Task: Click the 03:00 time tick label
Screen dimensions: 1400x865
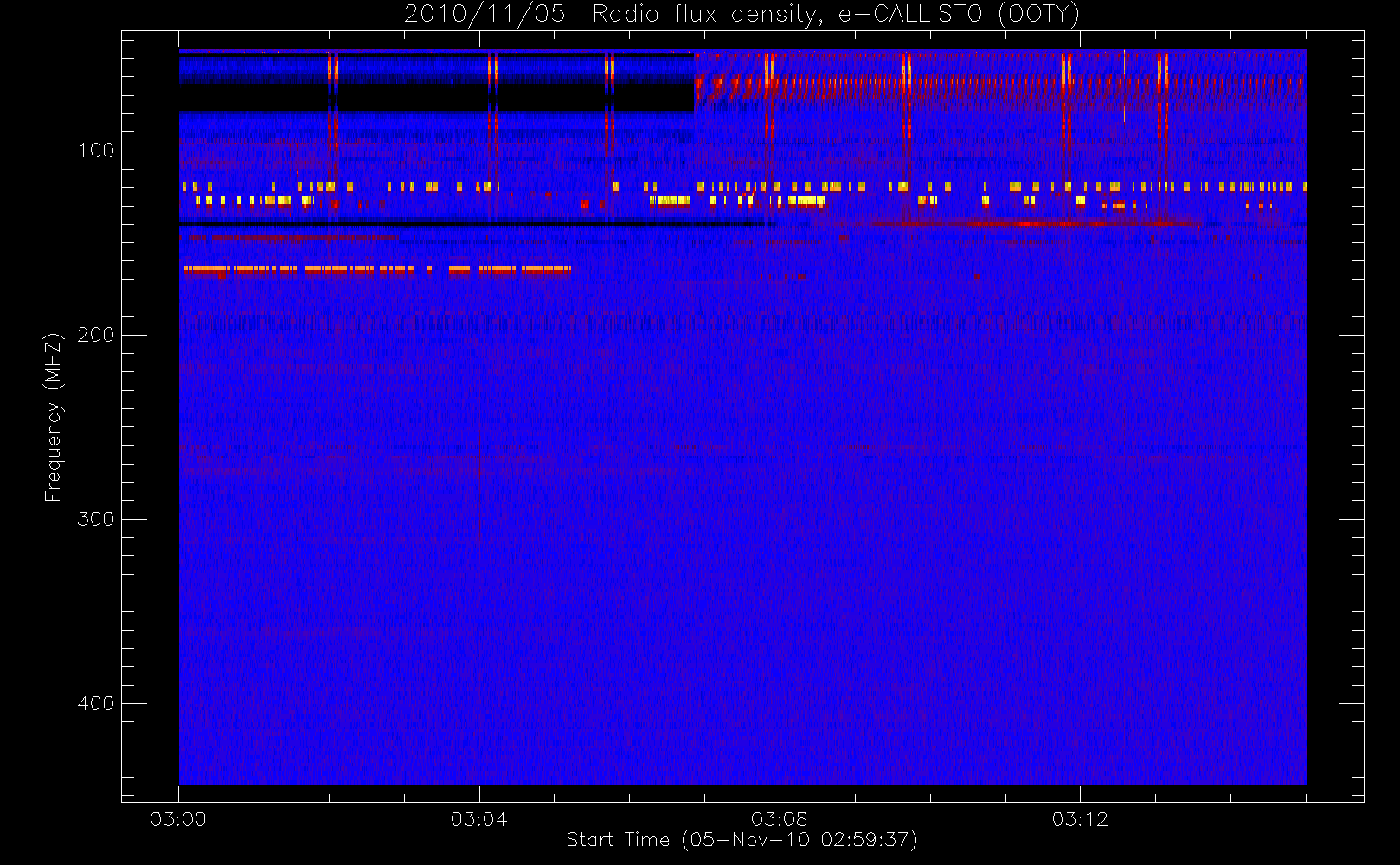Action: coord(178,819)
